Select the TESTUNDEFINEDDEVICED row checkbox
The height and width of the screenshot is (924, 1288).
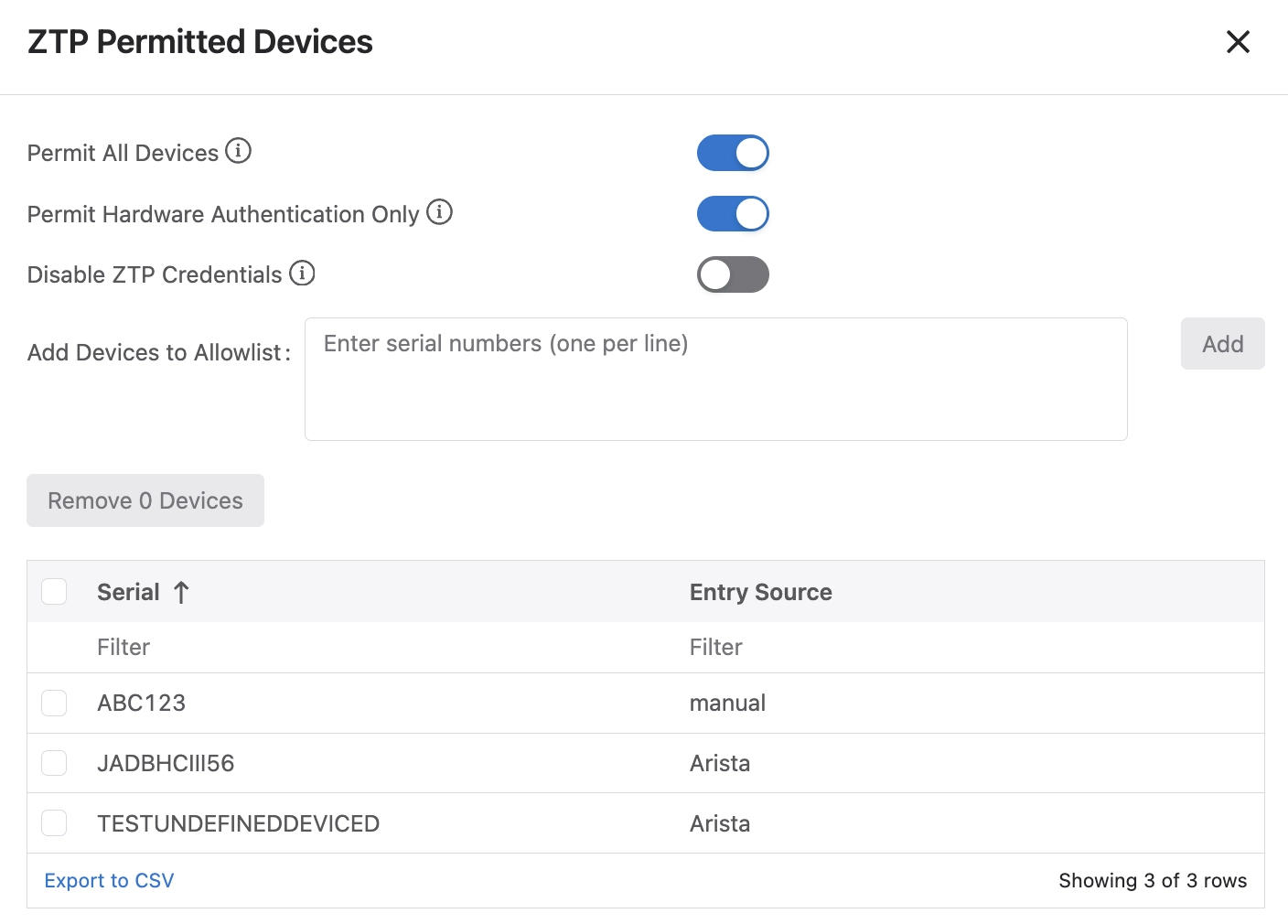(55, 823)
